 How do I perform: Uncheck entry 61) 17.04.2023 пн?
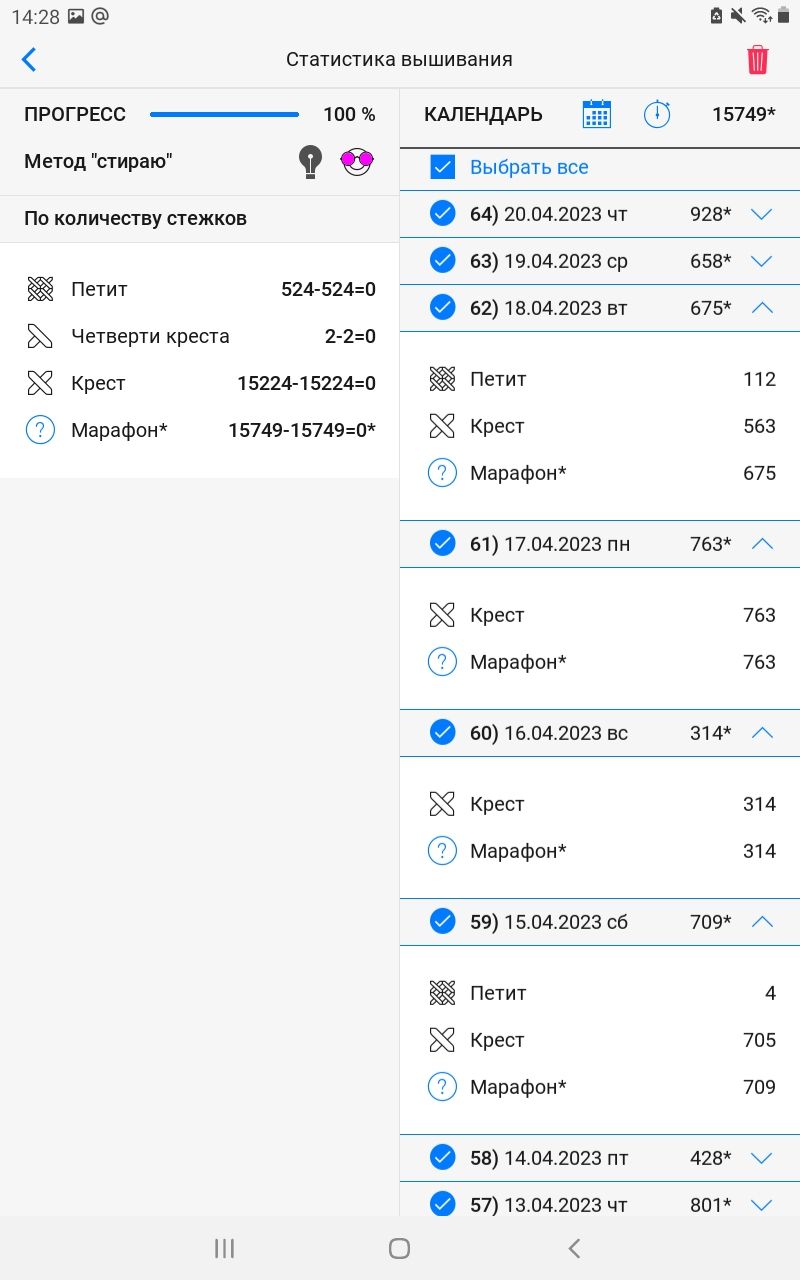pyautogui.click(x=442, y=543)
